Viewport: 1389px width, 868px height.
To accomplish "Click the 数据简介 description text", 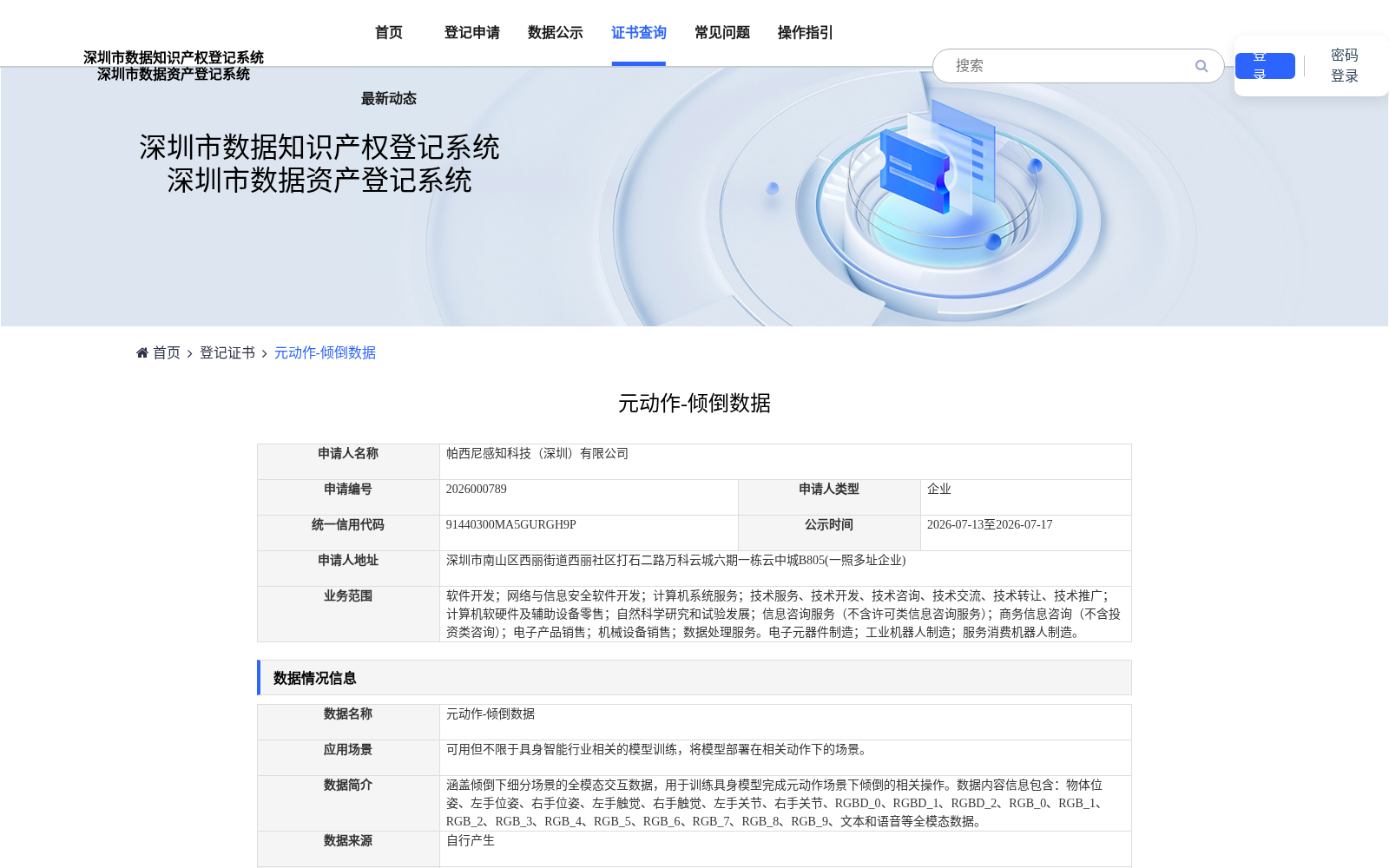I will [x=777, y=804].
